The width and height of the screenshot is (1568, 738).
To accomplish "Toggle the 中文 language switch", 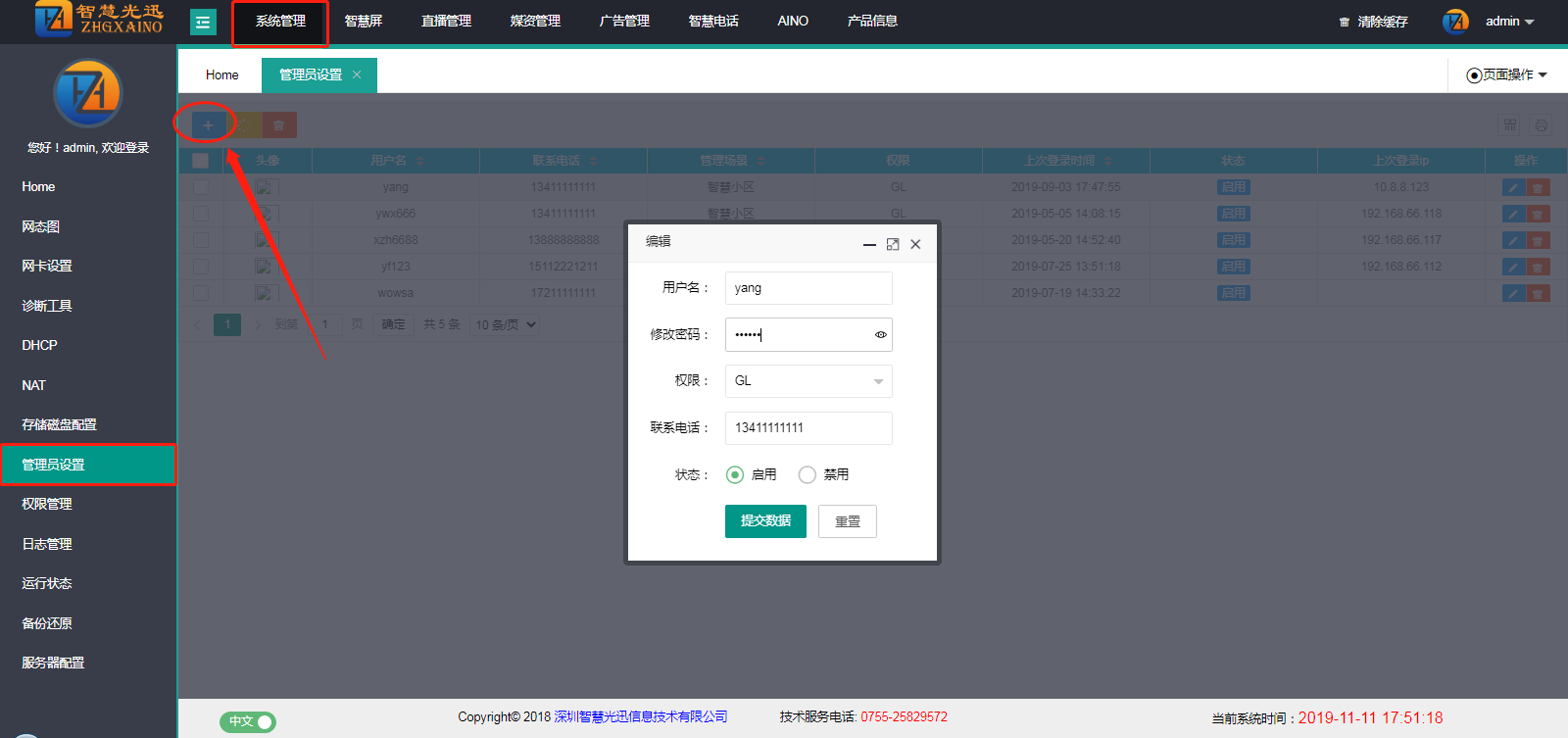I will [248, 721].
